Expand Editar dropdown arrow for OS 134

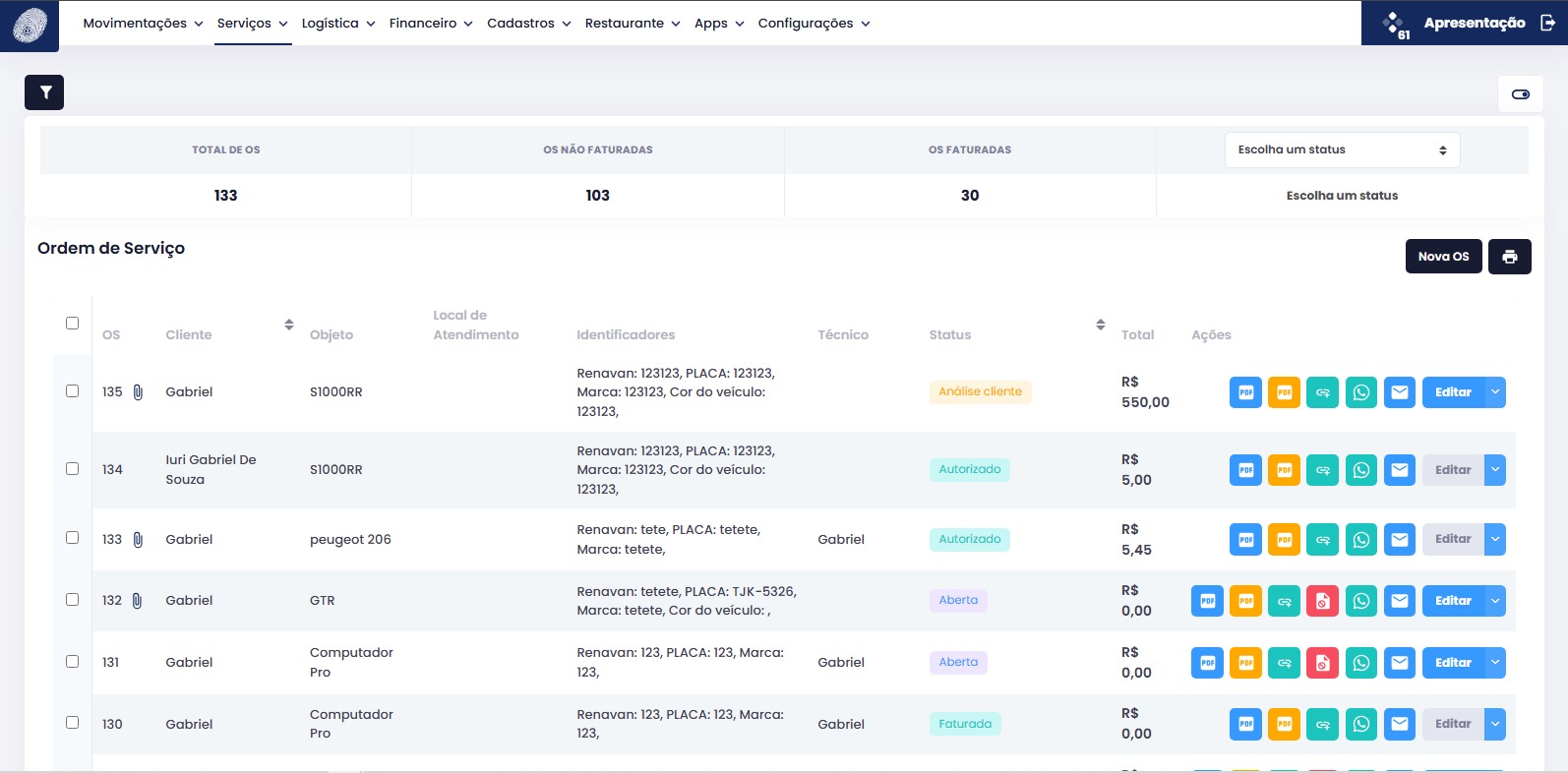point(1495,470)
